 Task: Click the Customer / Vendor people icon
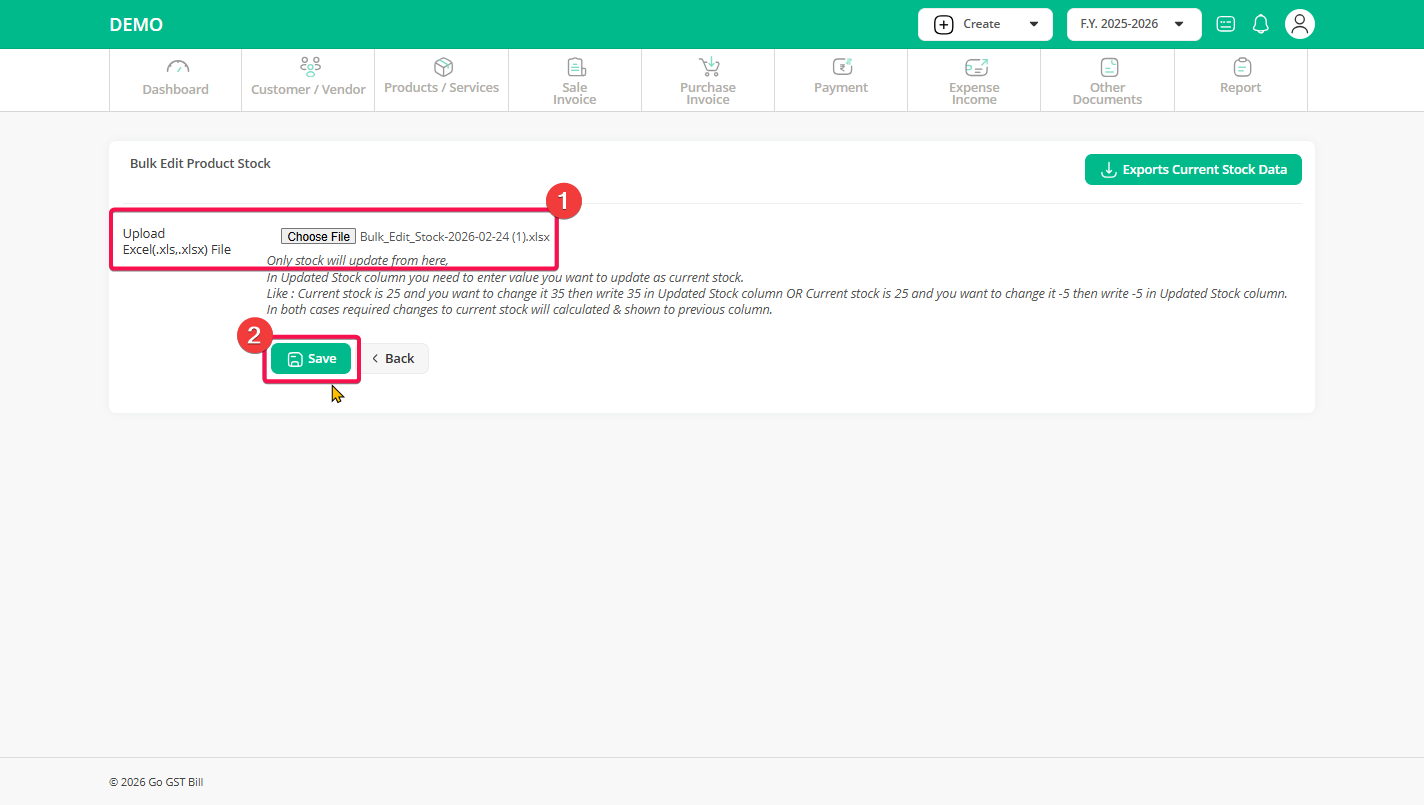tap(310, 67)
